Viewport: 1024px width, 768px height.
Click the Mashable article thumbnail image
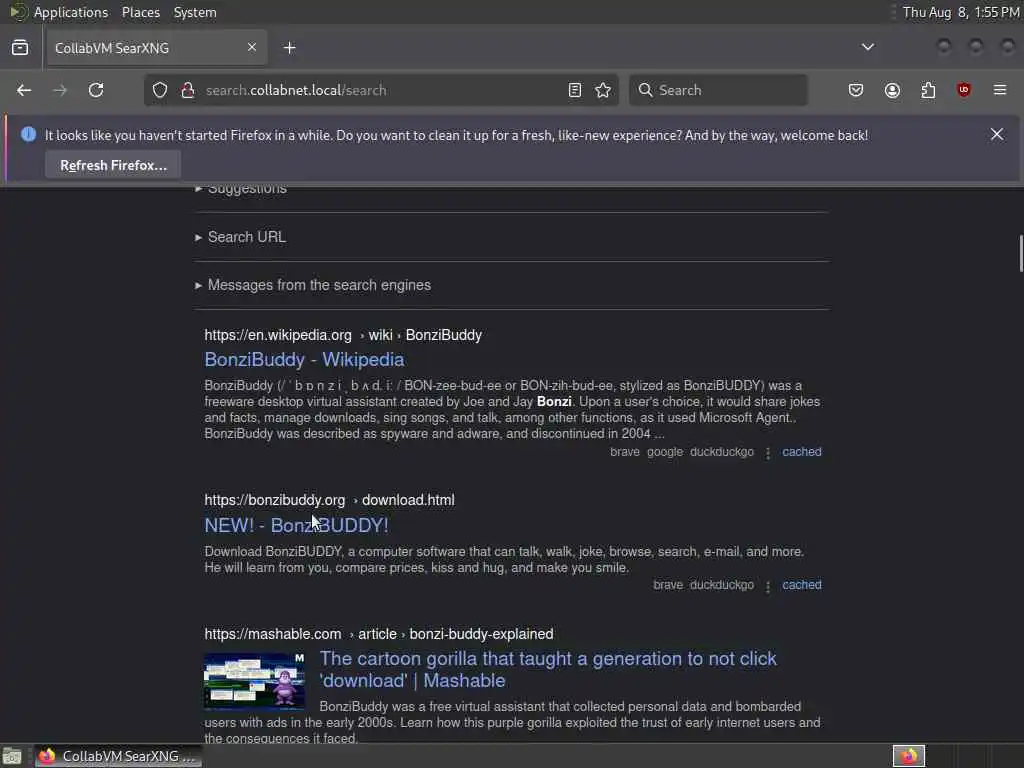pos(254,680)
